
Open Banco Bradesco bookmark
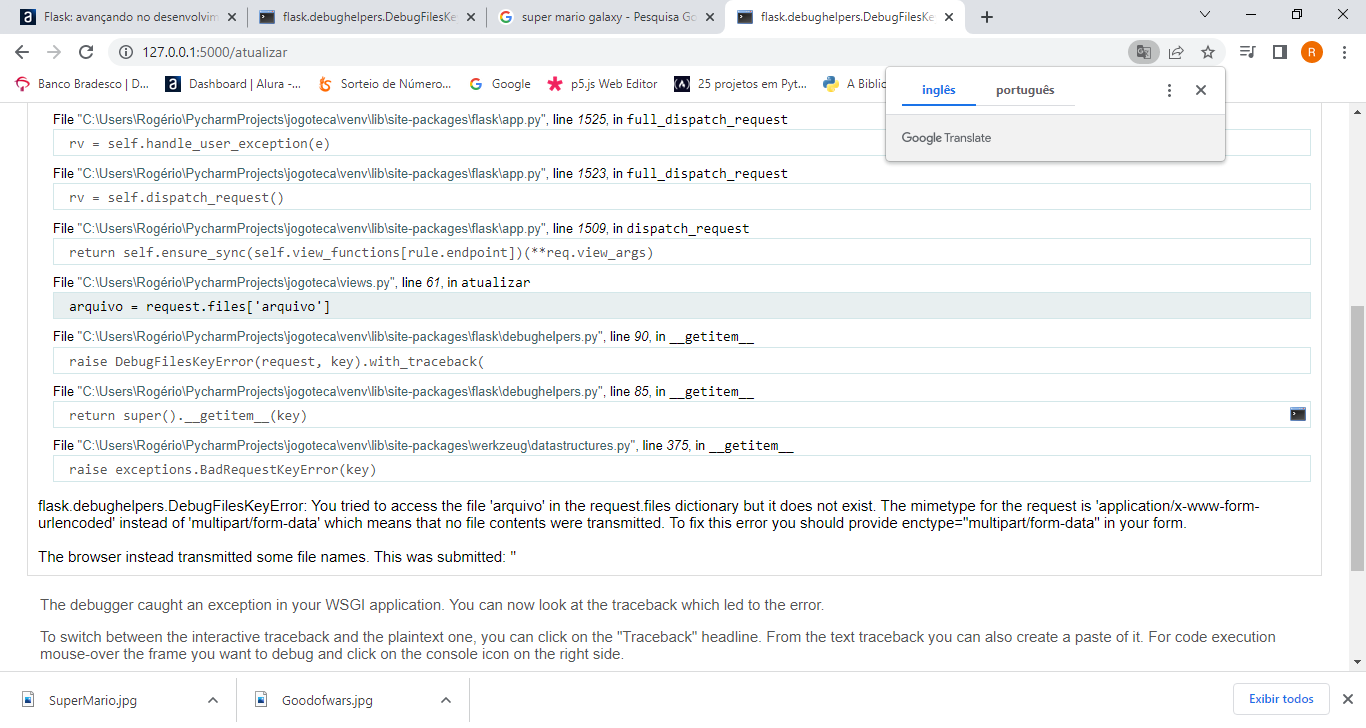coord(82,84)
